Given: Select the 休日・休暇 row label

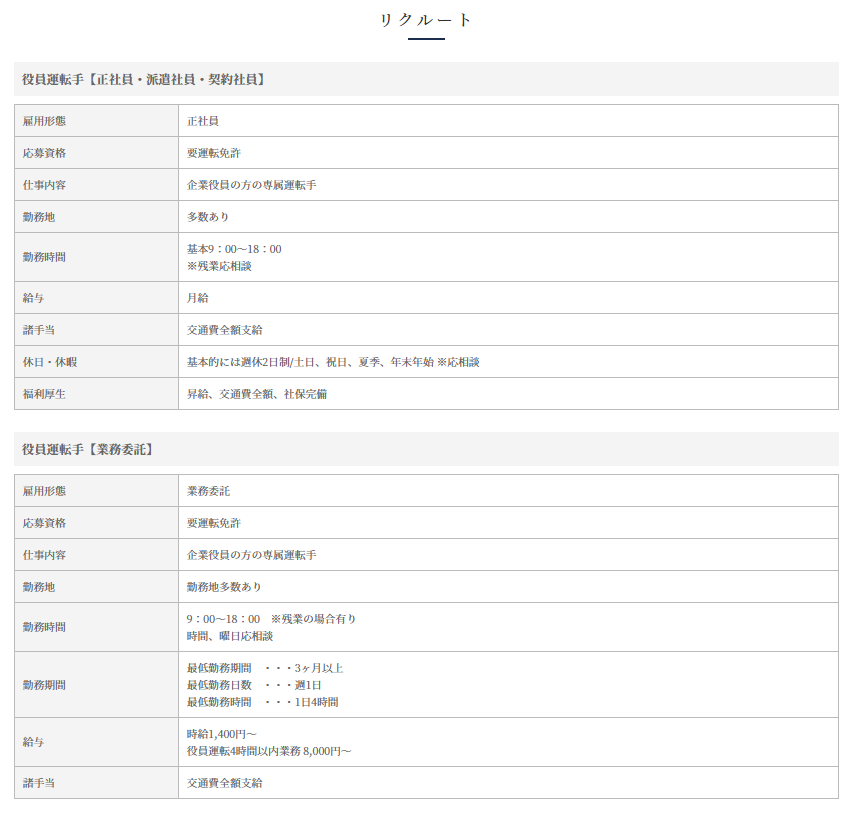Looking at the screenshot, I should coord(50,362).
